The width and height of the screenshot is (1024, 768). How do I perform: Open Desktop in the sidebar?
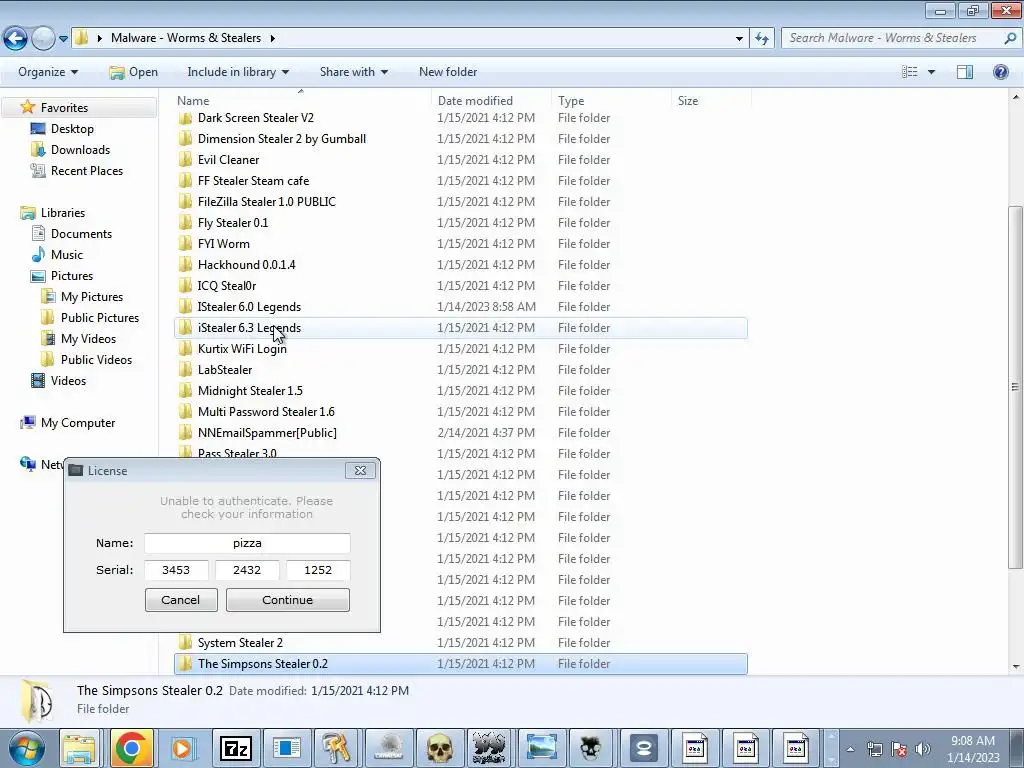coord(72,129)
